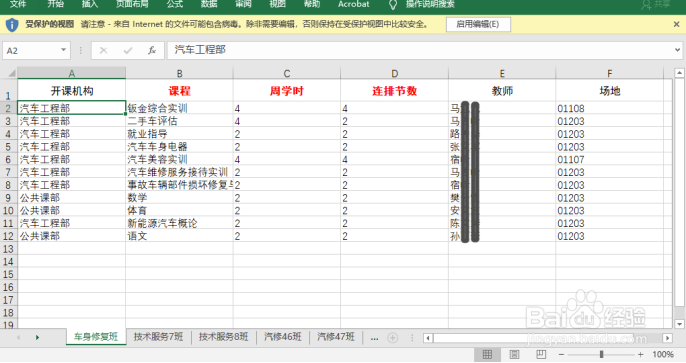Expand the formula bar
This screenshot has height=363, width=686.
click(x=678, y=50)
